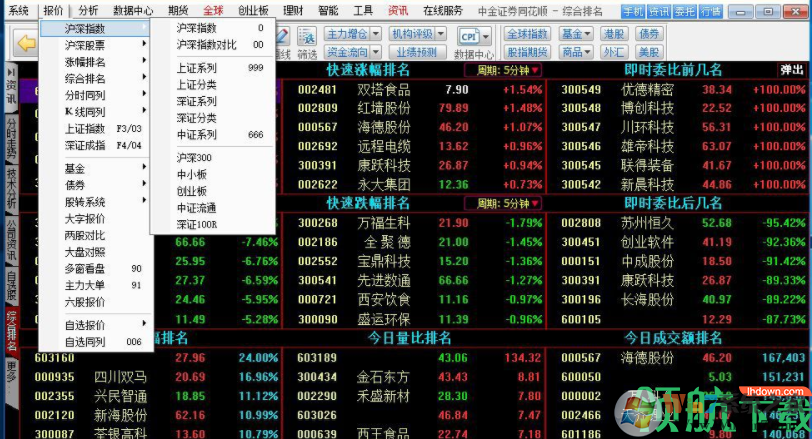The image size is (812, 439).
Task: Open the 资金流向 dropdown arrow
Action: pos(376,52)
